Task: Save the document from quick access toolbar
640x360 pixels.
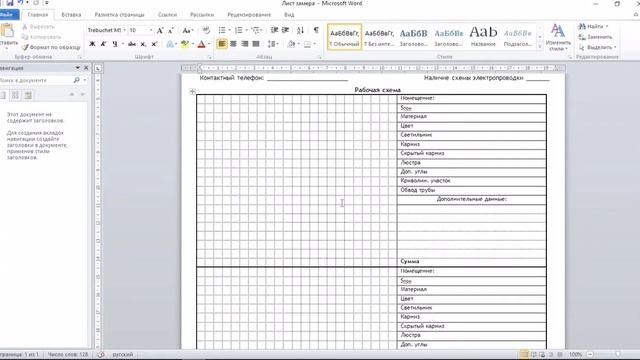Action: click(x=9, y=3)
